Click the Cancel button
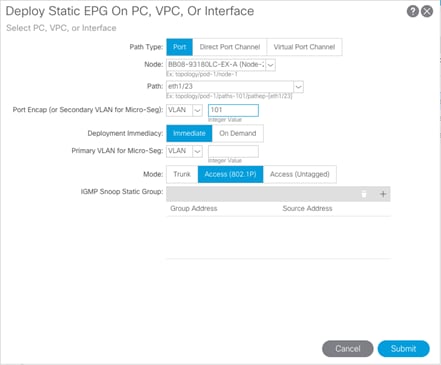 point(348,349)
